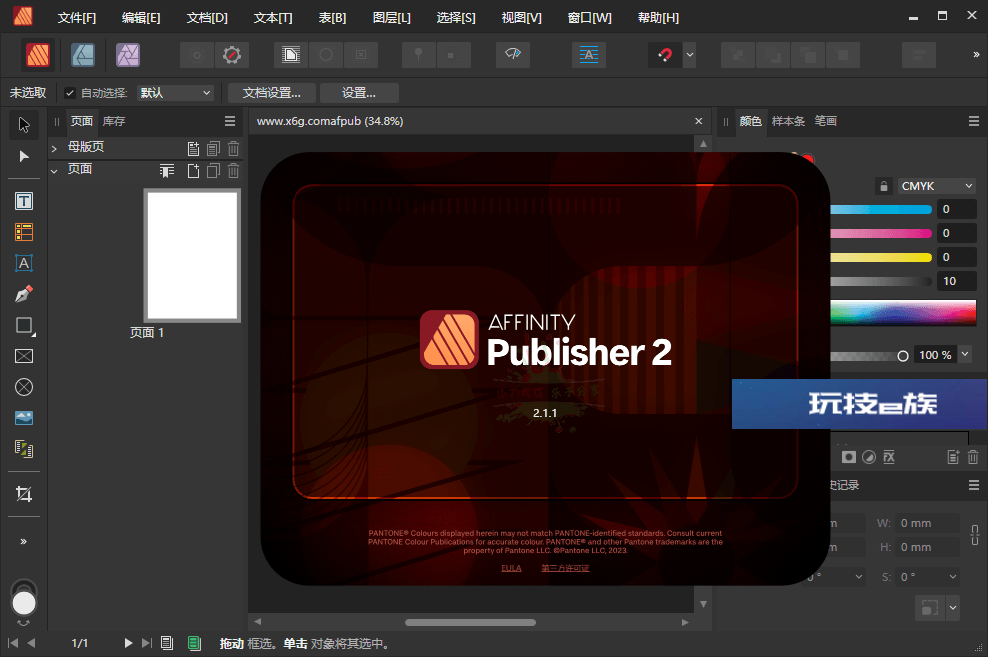This screenshot has height=657, width=988.
Task: Select the Frame Text tool
Action: point(24,201)
